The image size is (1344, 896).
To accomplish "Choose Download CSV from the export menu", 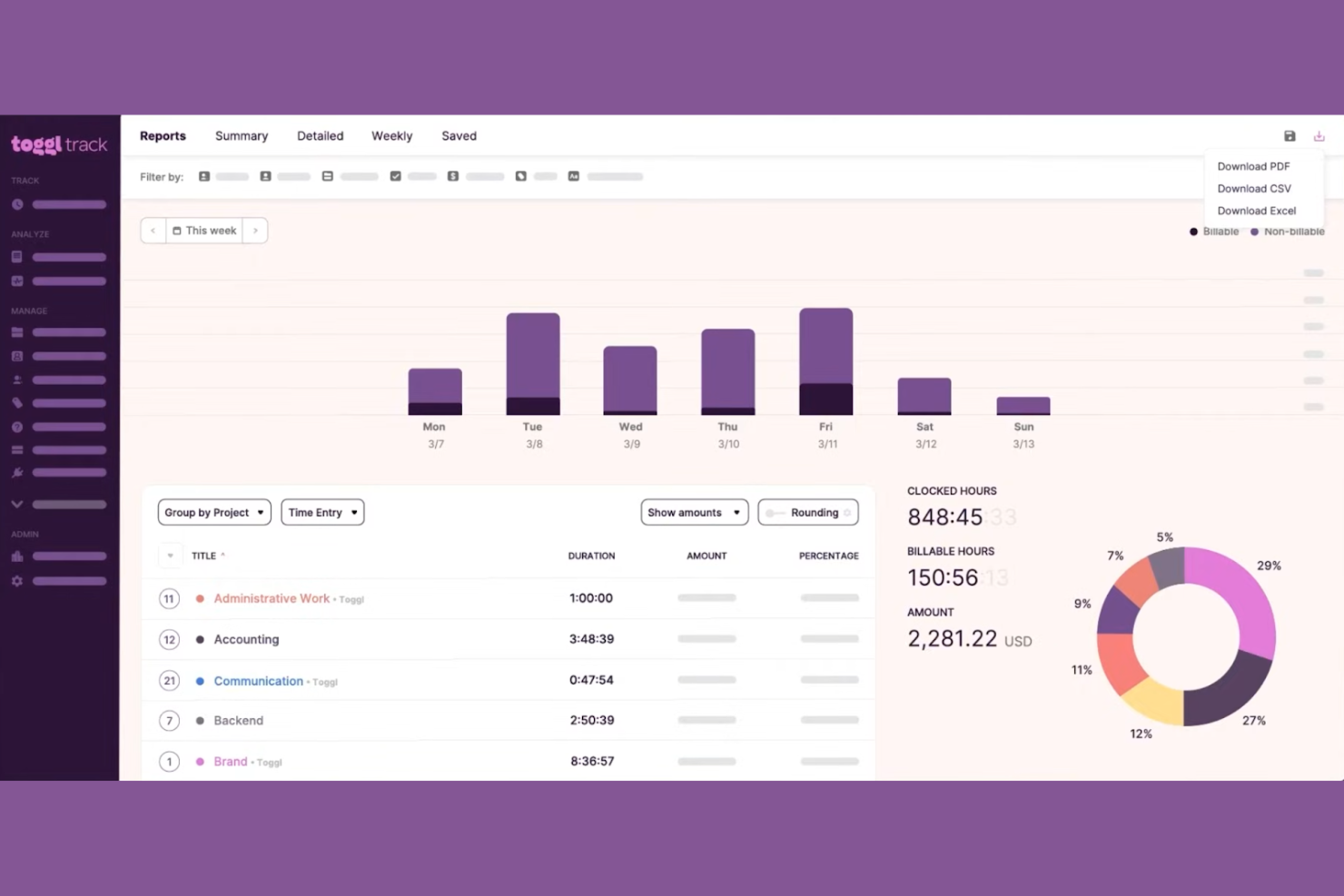I will [x=1254, y=188].
